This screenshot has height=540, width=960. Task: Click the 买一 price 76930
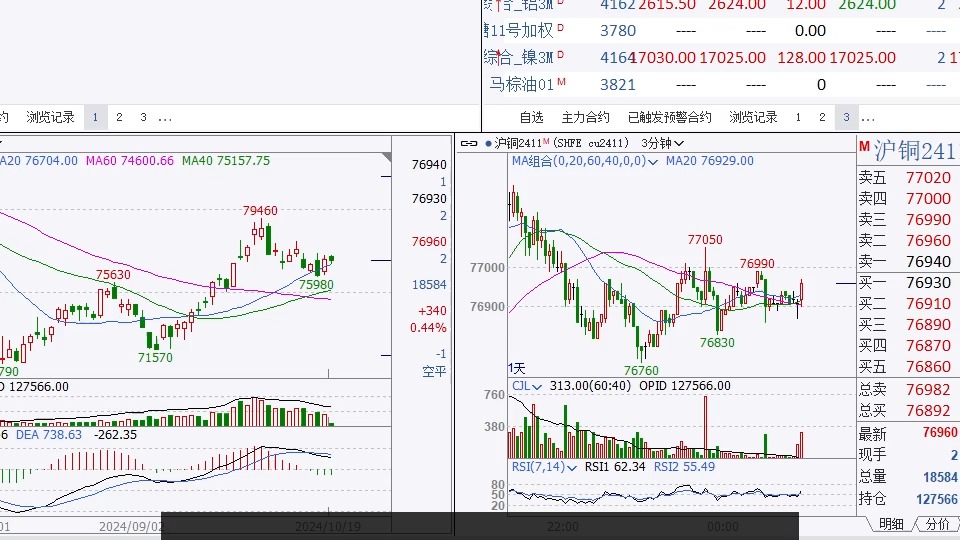pos(929,282)
